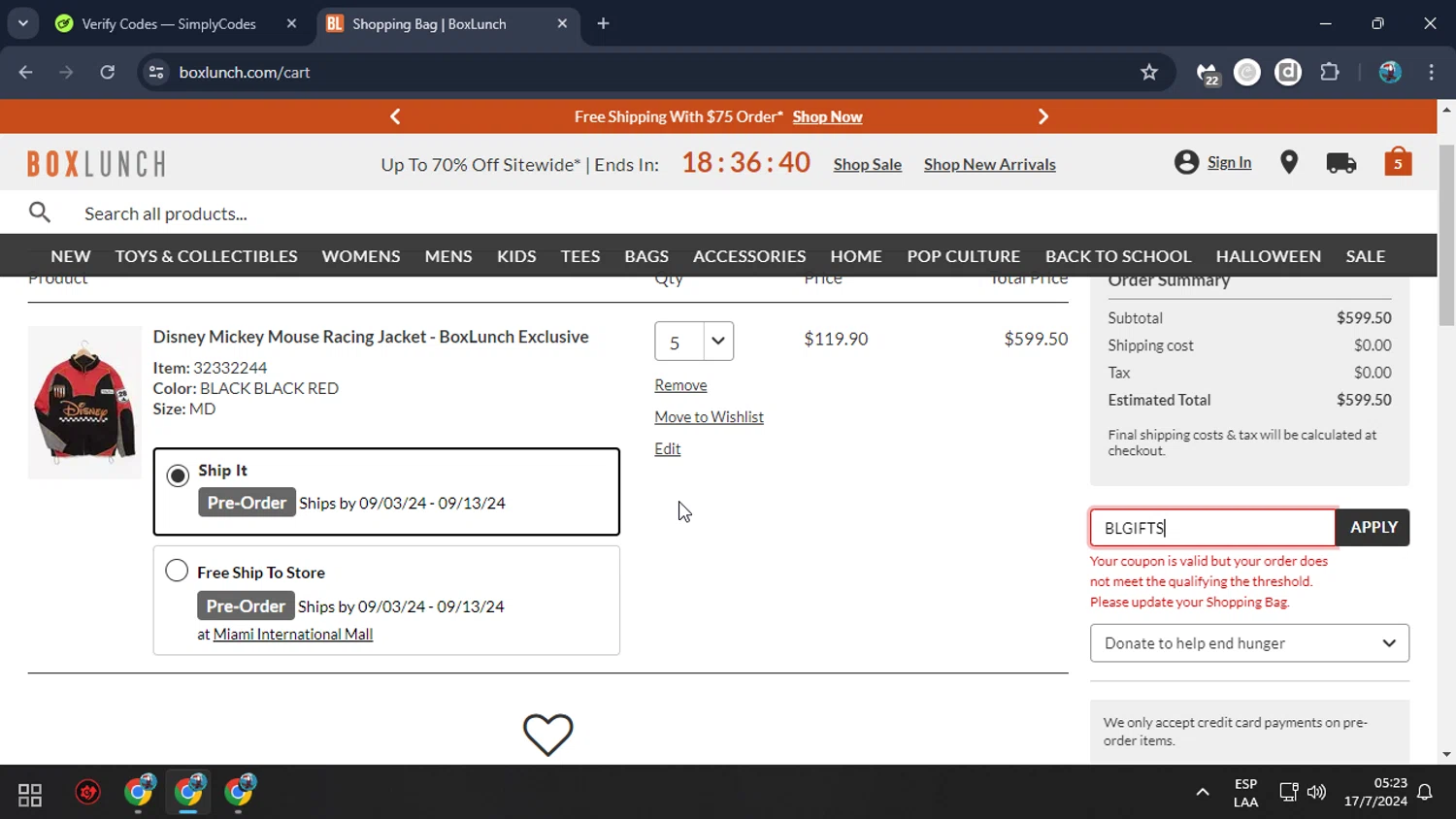The image size is (1456, 819).
Task: Open the HOME menu category
Action: [x=856, y=256]
